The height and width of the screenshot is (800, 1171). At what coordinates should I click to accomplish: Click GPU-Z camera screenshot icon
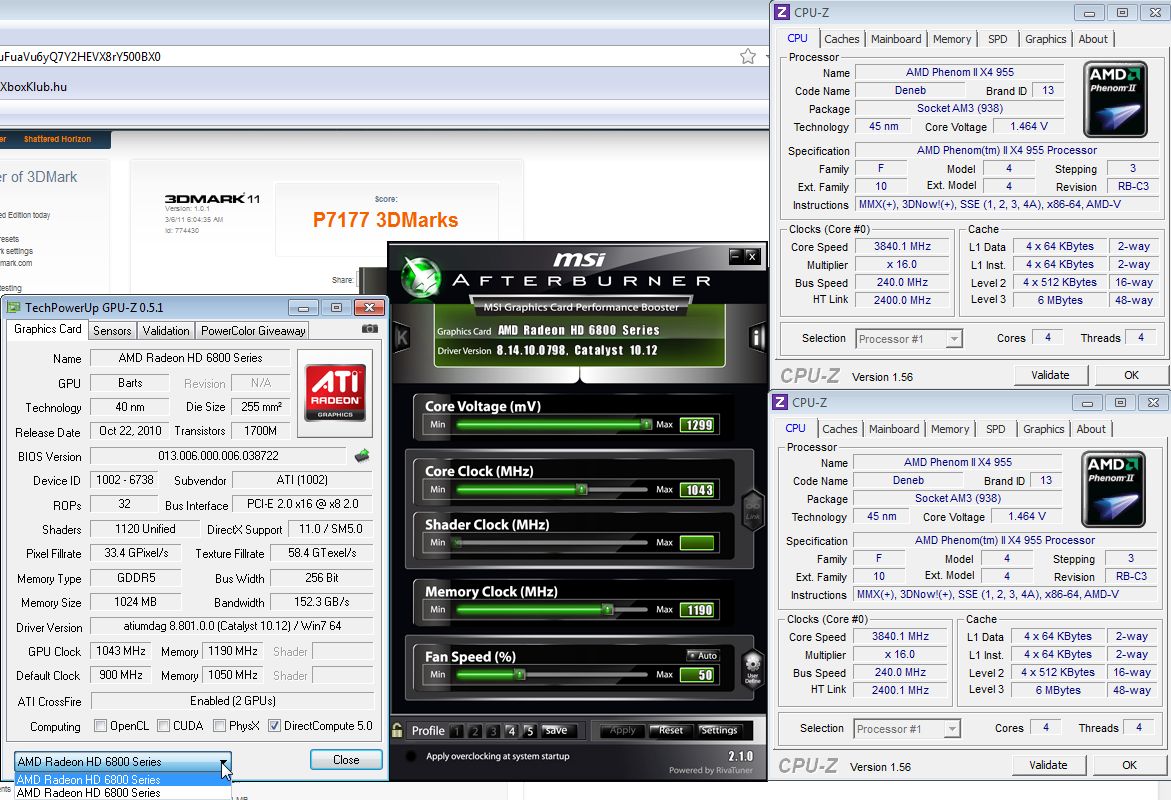click(x=369, y=329)
